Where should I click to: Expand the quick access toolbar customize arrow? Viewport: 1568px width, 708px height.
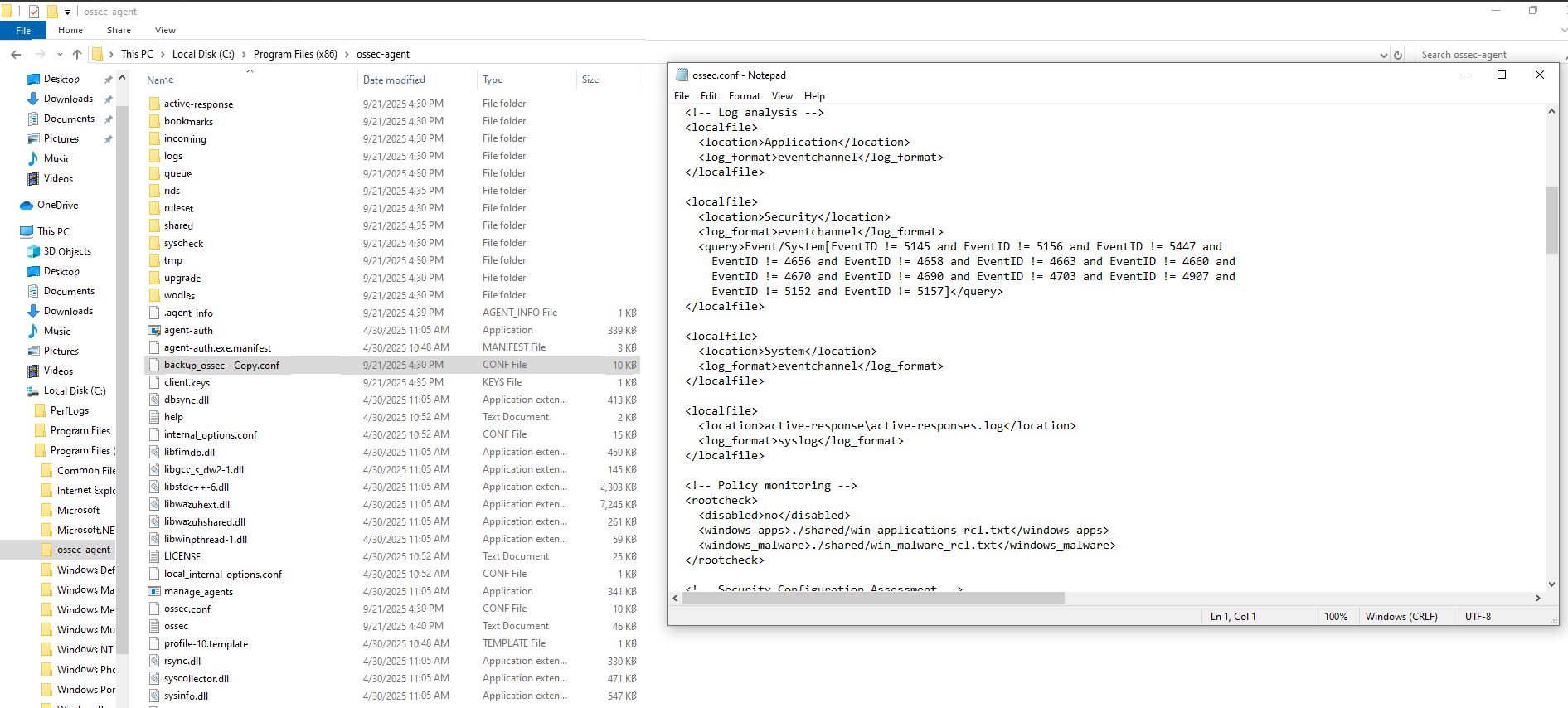coord(67,12)
